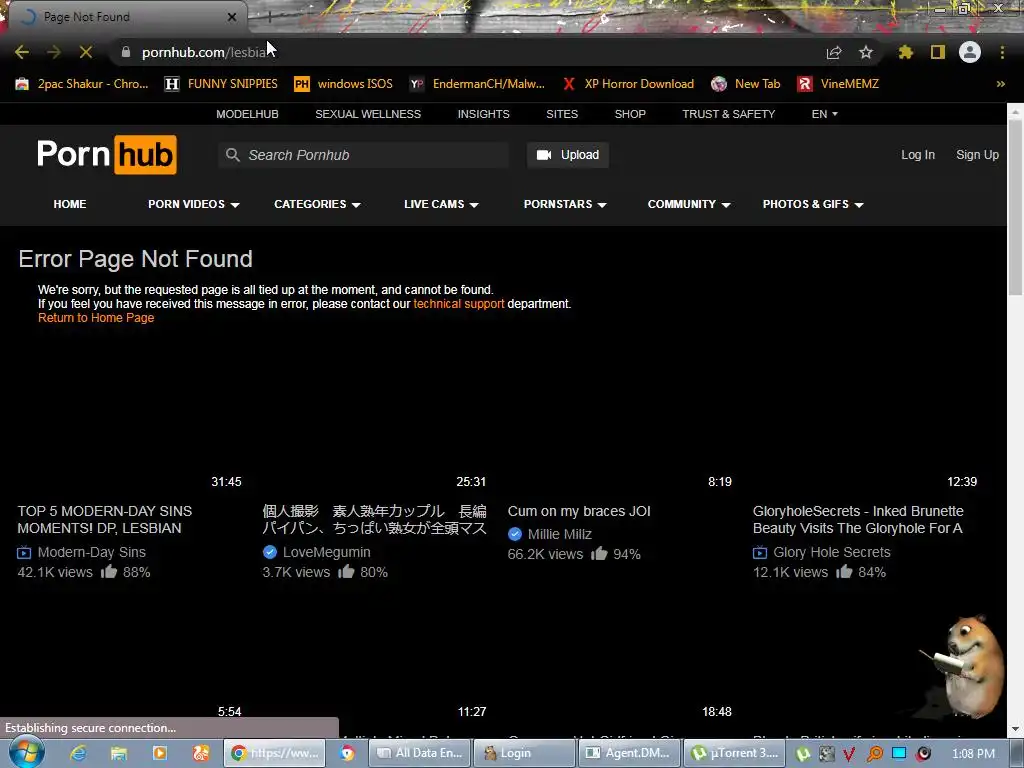Expand the CATEGORIES nav dropdown
This screenshot has width=1024, height=768.
[317, 204]
